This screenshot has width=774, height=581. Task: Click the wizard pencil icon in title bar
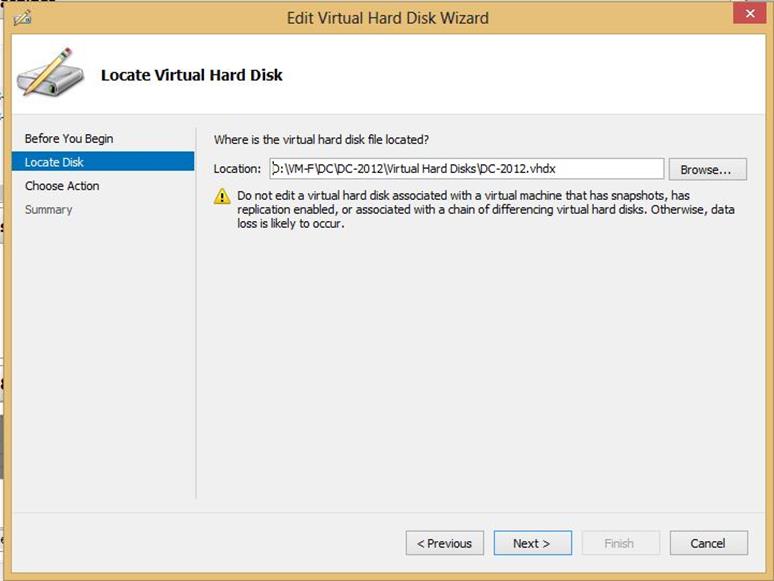coord(23,18)
